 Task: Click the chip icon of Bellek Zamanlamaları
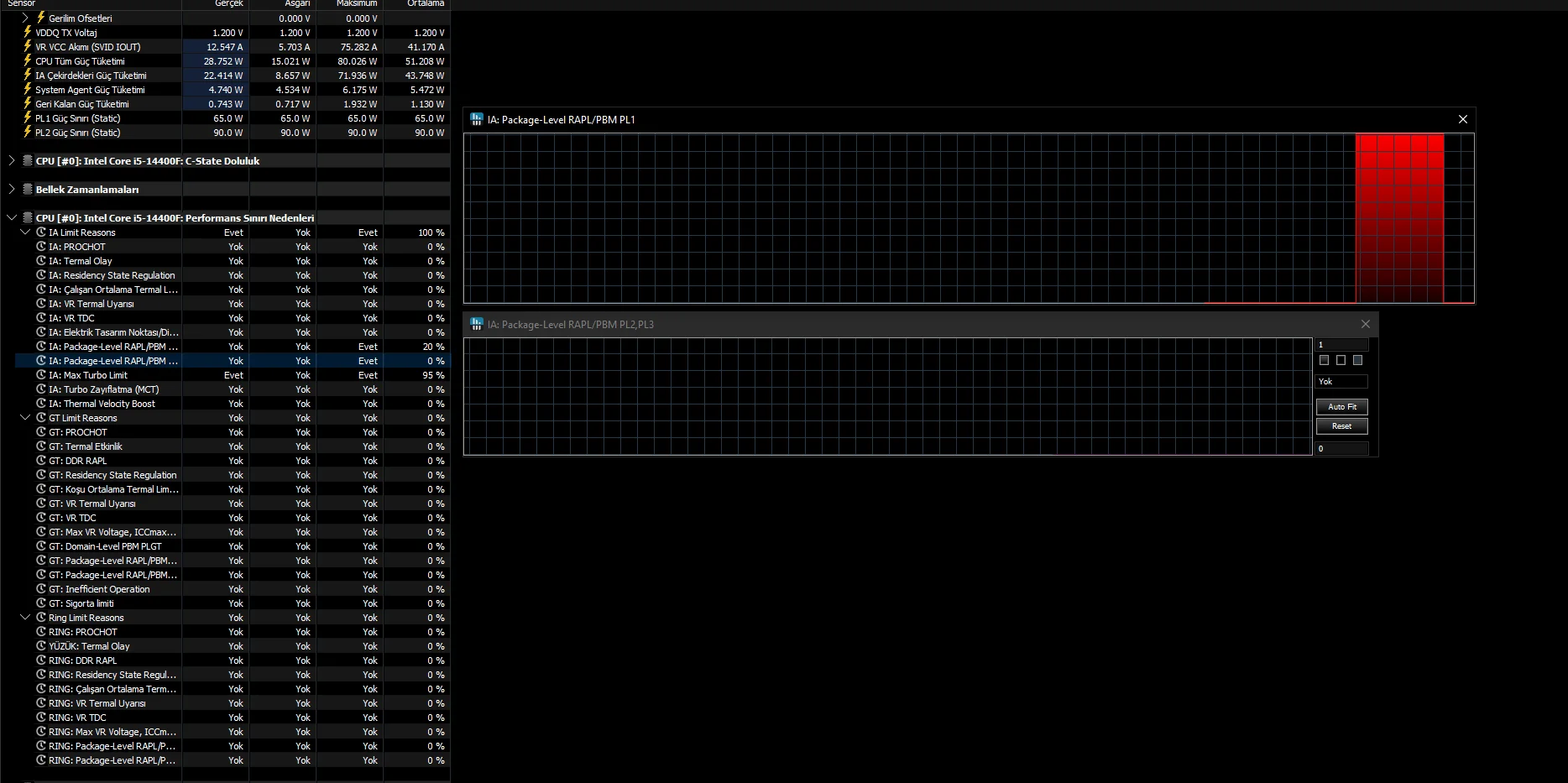[x=28, y=189]
